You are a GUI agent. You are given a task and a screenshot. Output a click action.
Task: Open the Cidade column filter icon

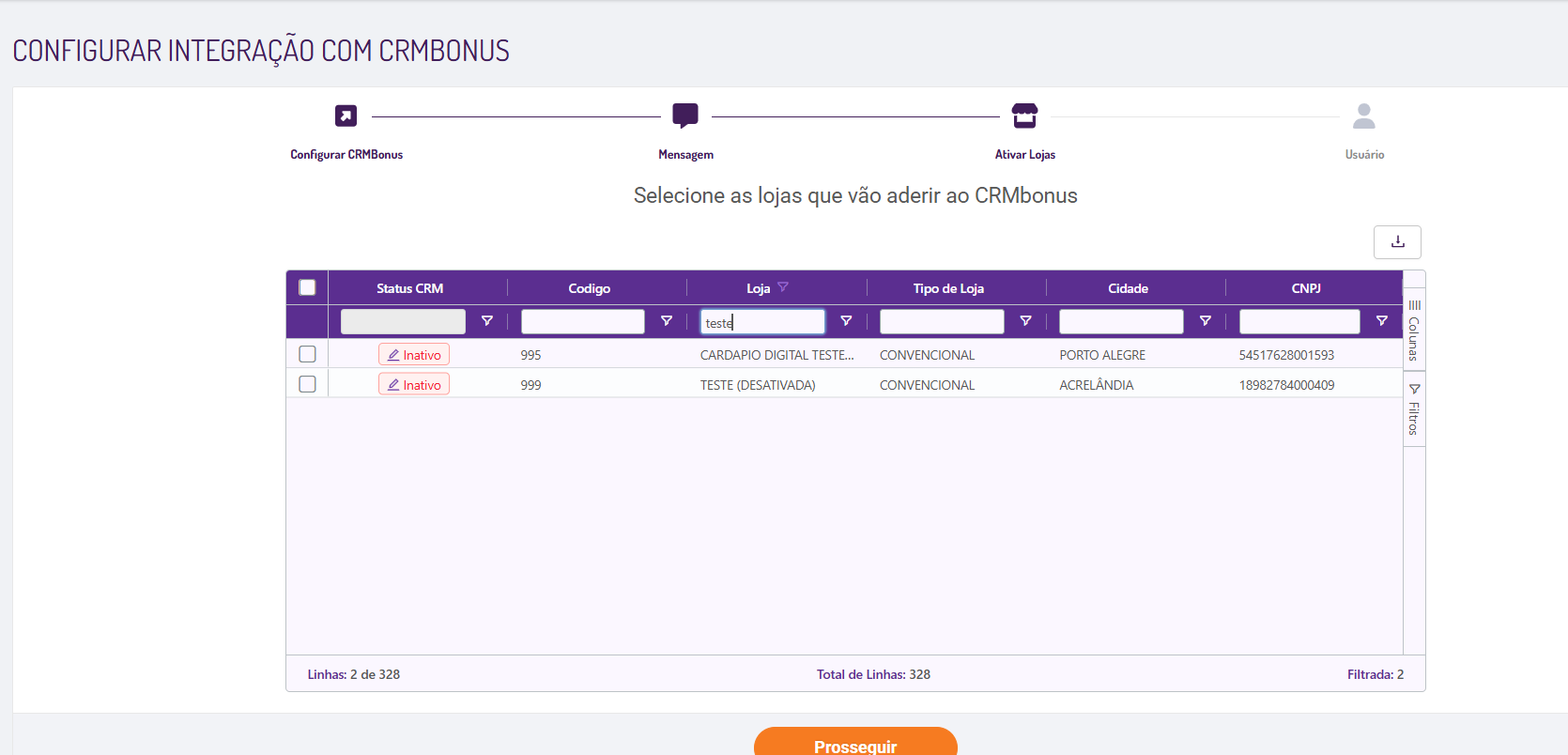[1206, 321]
